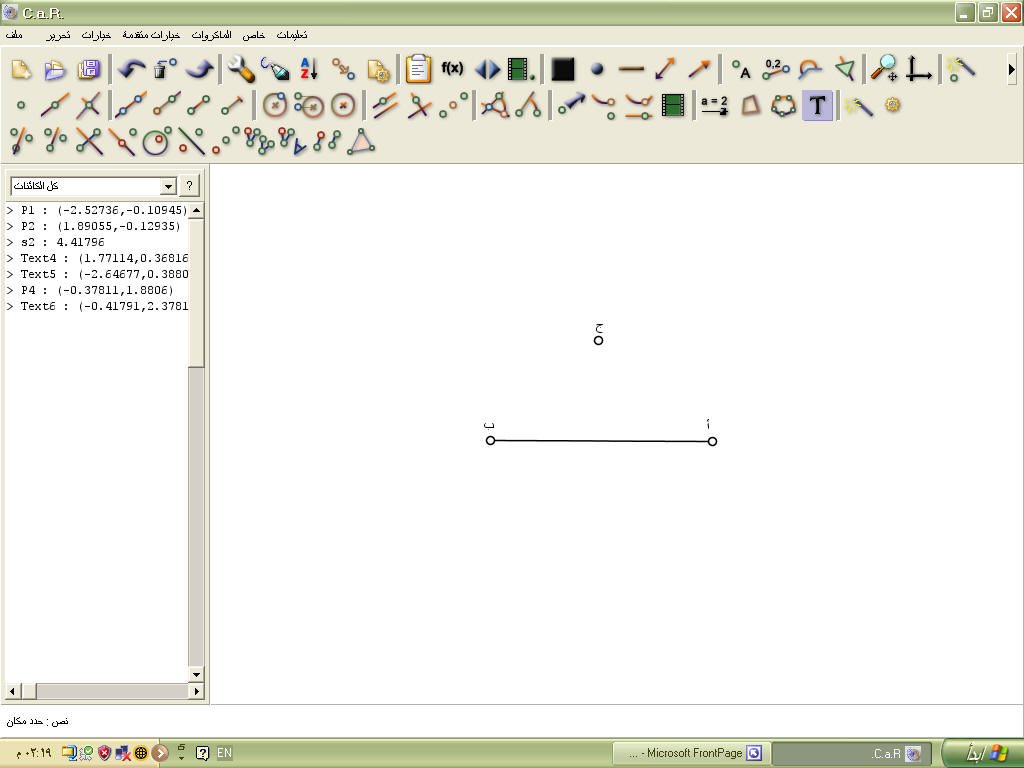This screenshot has height=768, width=1024.
Task: Open the تحرير menu
Action: (58, 35)
